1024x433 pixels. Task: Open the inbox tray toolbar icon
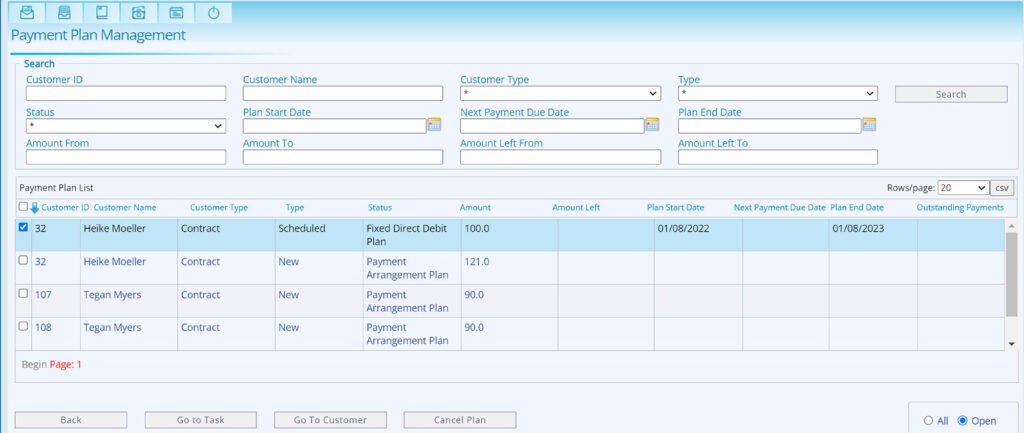(65, 12)
